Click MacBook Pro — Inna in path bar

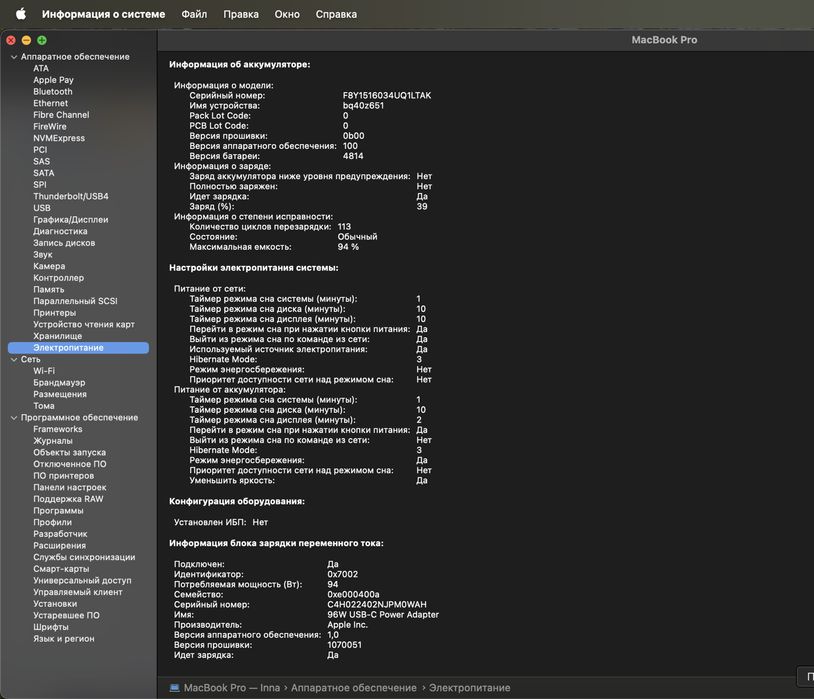tap(232, 688)
